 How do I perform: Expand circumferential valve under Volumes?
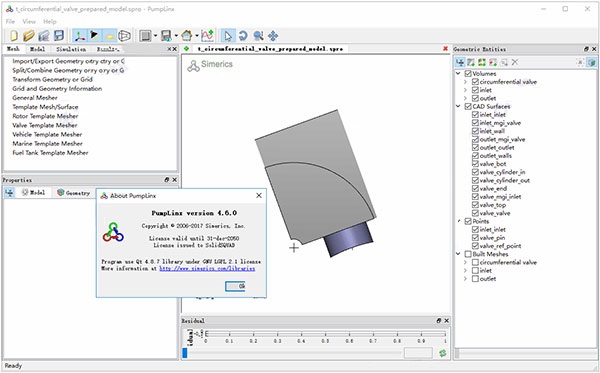[465, 81]
